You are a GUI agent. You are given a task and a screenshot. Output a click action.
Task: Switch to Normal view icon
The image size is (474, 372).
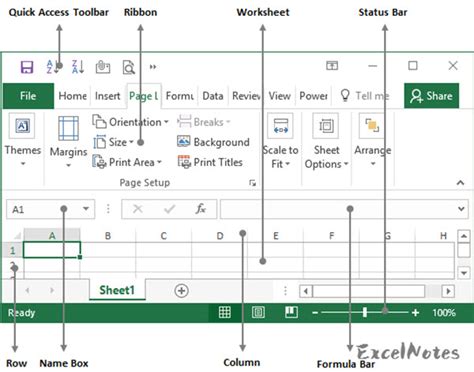[x=225, y=312]
